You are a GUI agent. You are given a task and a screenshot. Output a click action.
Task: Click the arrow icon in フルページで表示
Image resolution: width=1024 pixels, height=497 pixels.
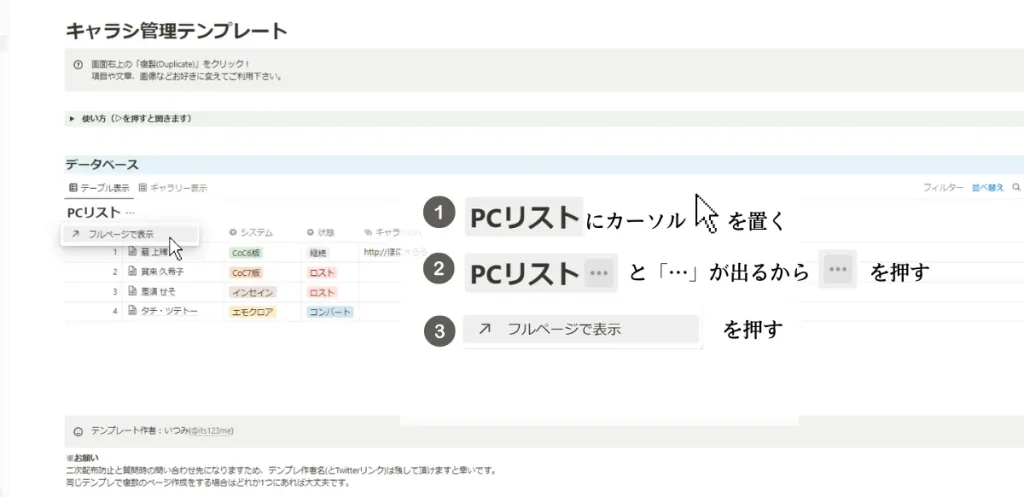tap(76, 234)
